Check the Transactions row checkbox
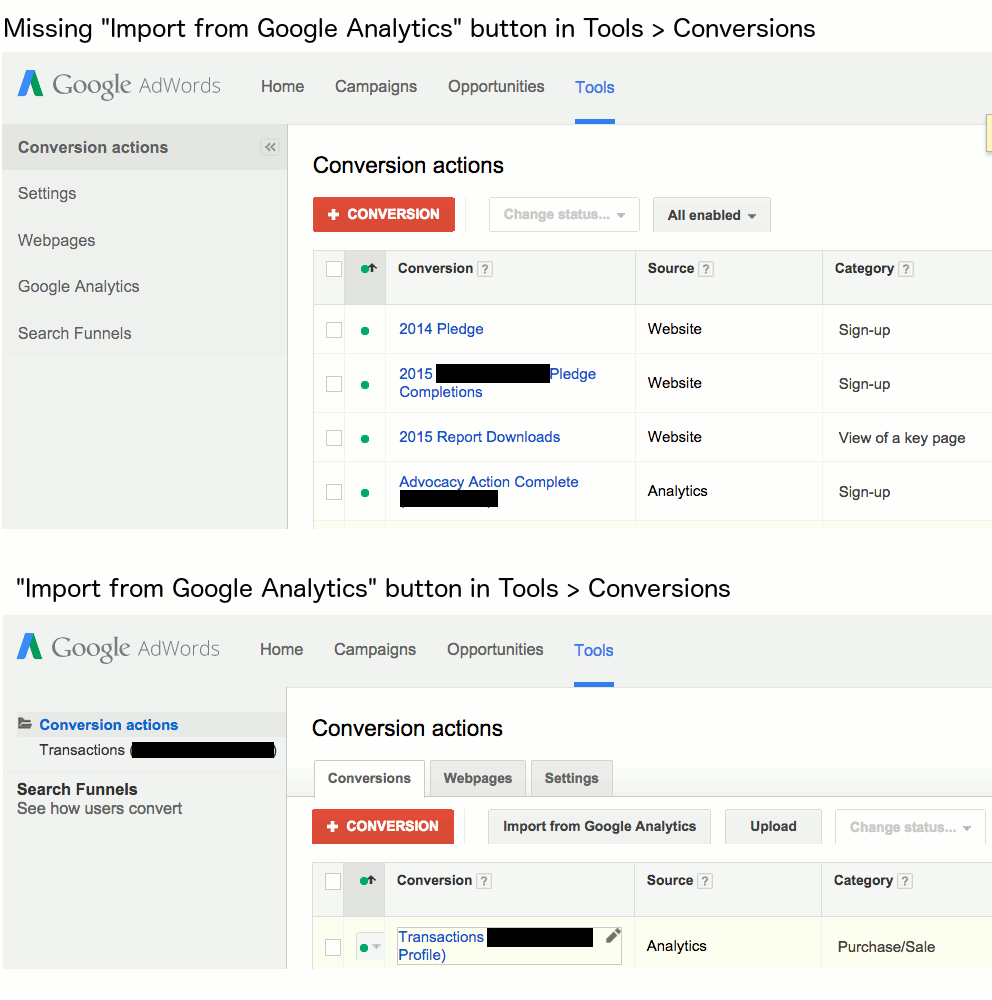The image size is (992, 1000). coord(333,947)
